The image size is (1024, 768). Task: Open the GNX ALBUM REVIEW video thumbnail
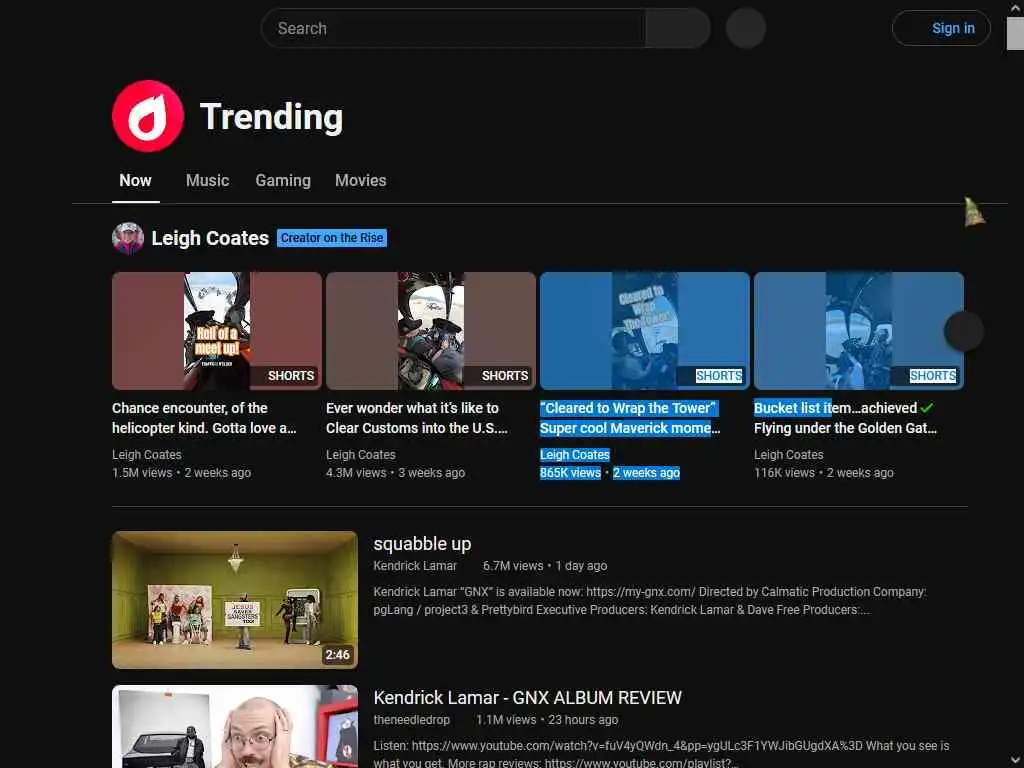pyautogui.click(x=235, y=726)
